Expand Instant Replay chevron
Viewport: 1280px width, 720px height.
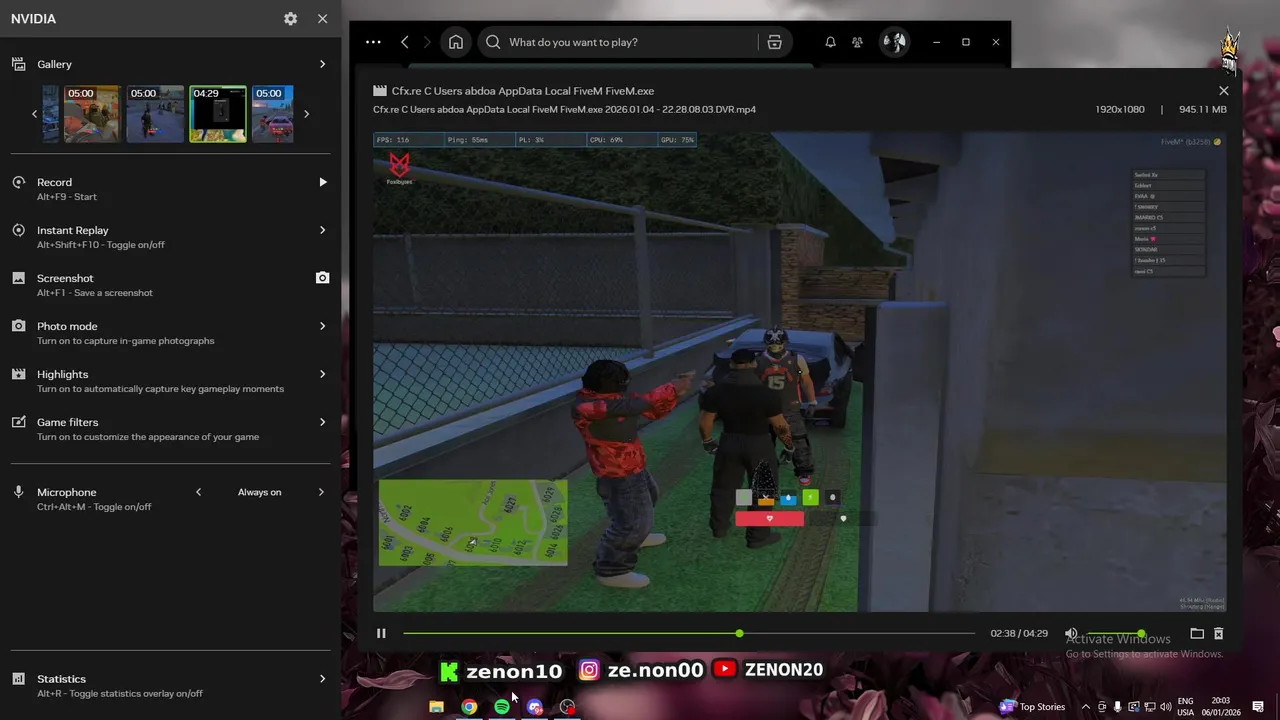click(322, 230)
